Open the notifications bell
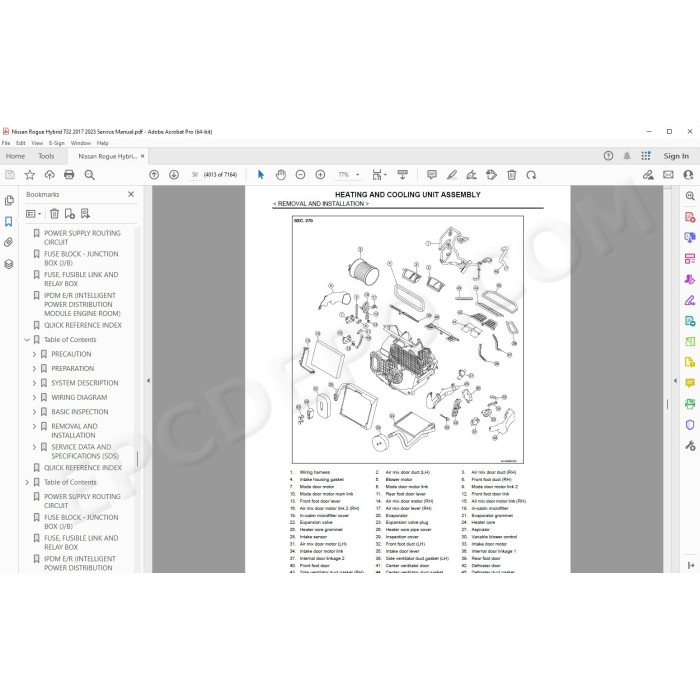700x700 pixels. [x=627, y=156]
